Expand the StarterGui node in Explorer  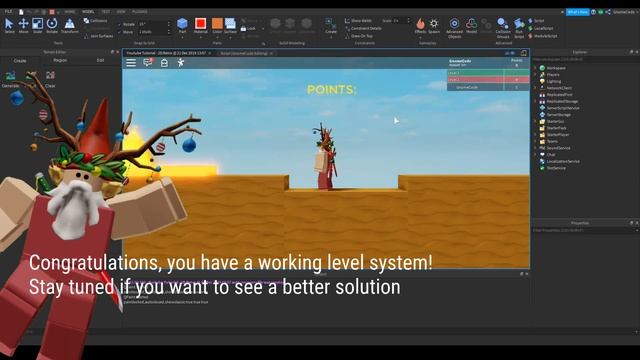tap(536, 121)
